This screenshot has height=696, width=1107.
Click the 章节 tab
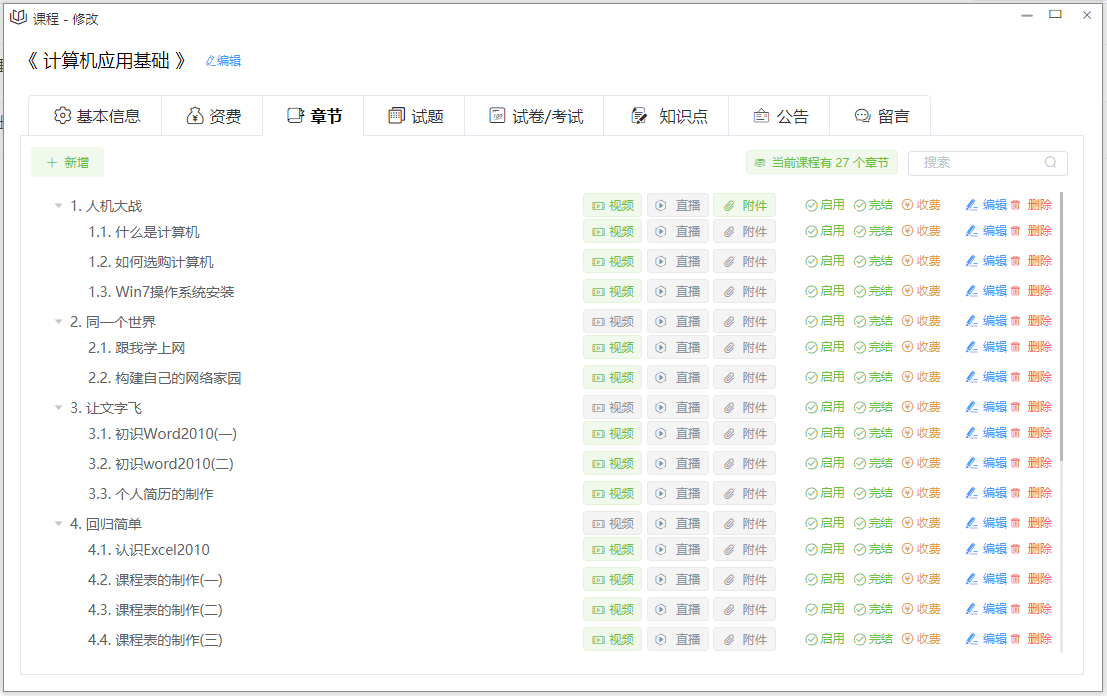point(313,116)
